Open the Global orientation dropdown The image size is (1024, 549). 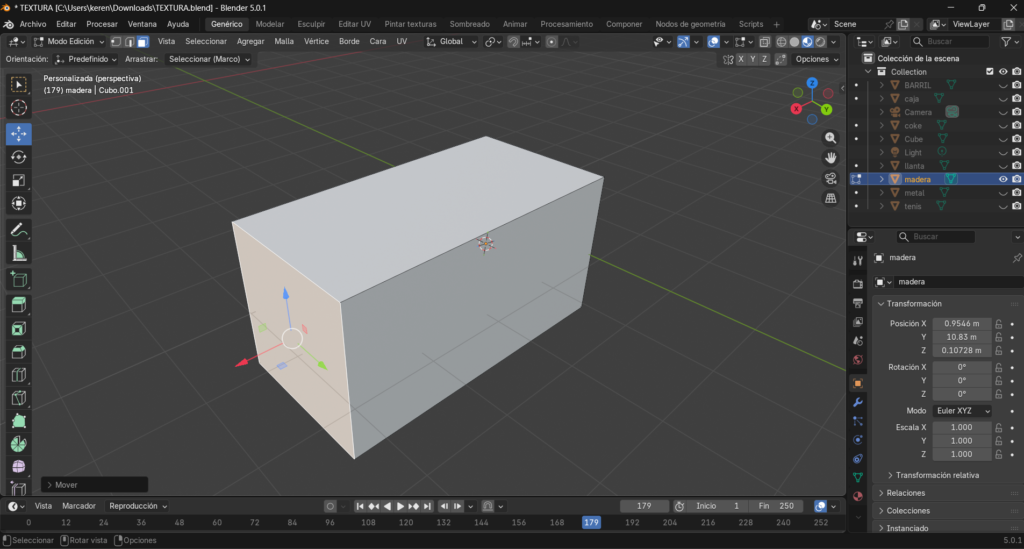point(451,41)
